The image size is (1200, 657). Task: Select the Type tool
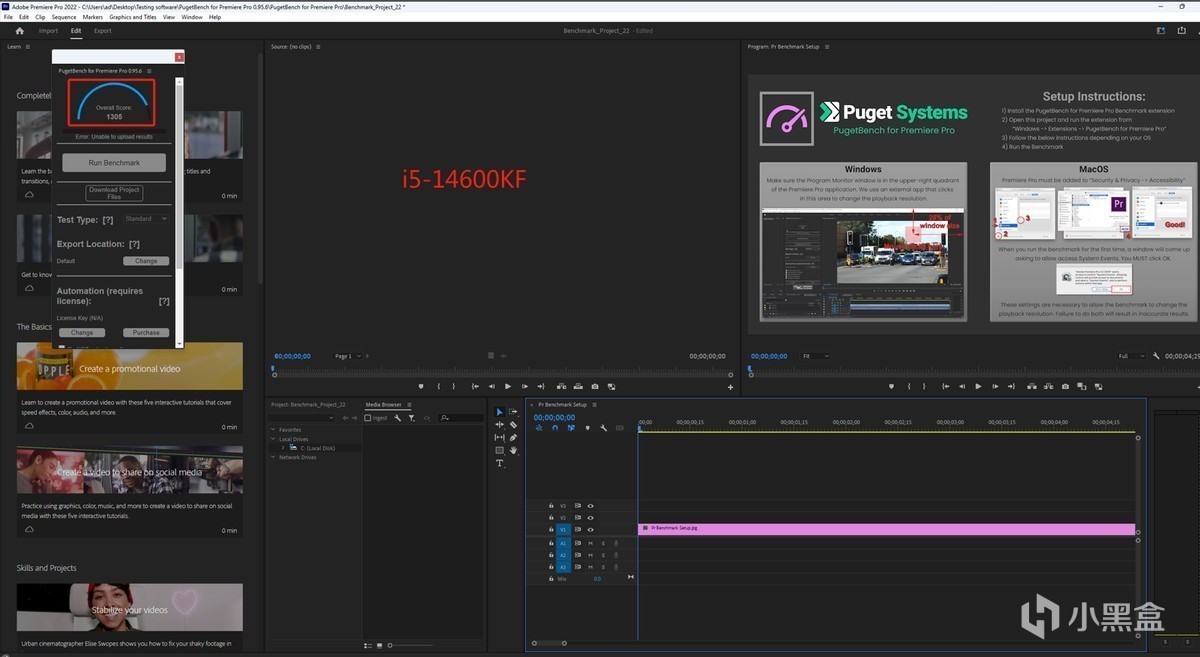pyautogui.click(x=500, y=463)
